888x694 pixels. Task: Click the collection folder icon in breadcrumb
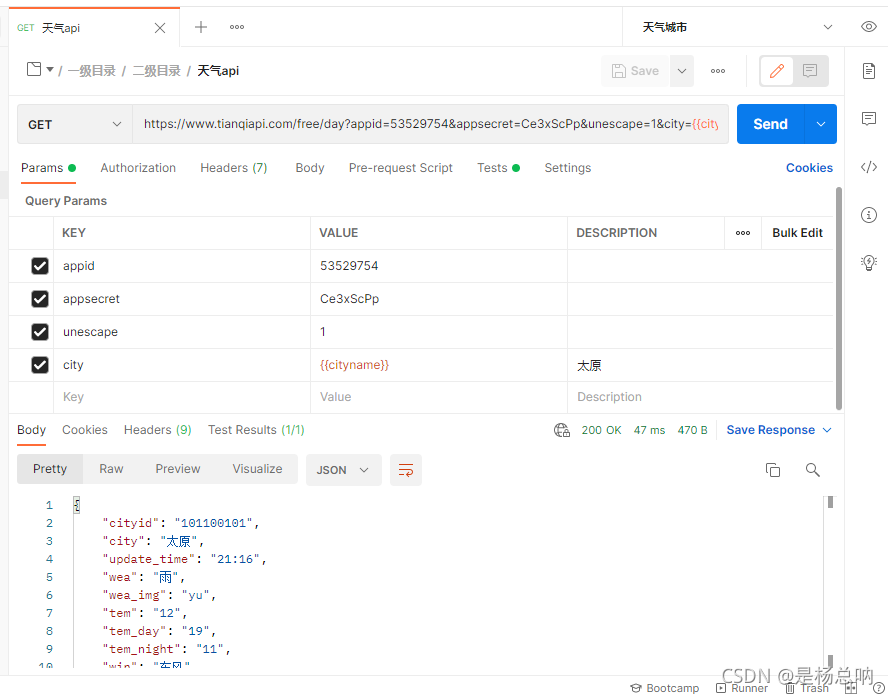(x=34, y=69)
